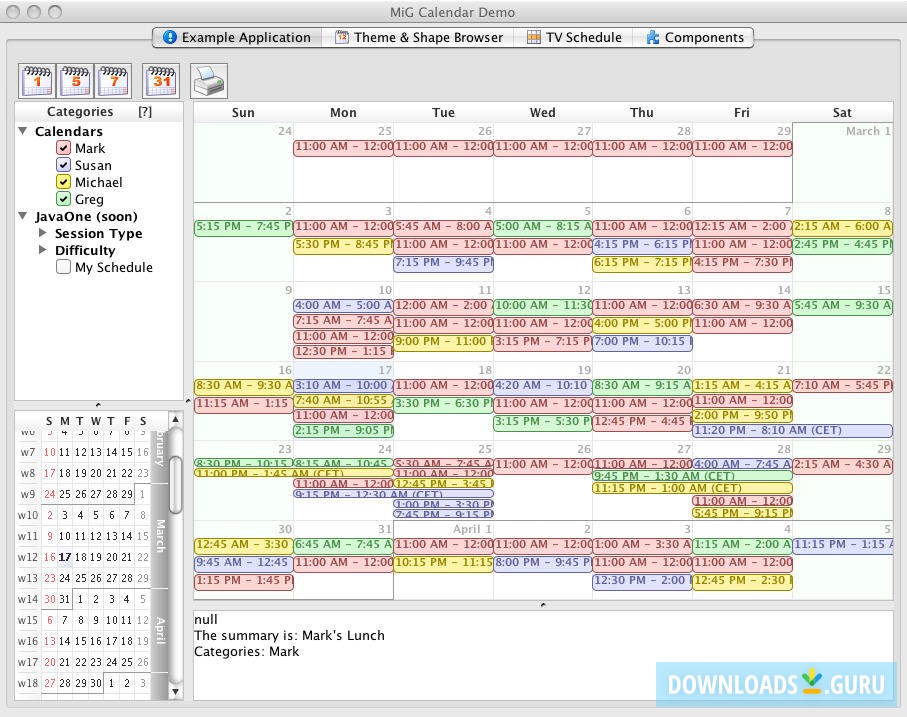Switch to the 5-day calendar view icon
The image size is (907, 717).
point(75,81)
